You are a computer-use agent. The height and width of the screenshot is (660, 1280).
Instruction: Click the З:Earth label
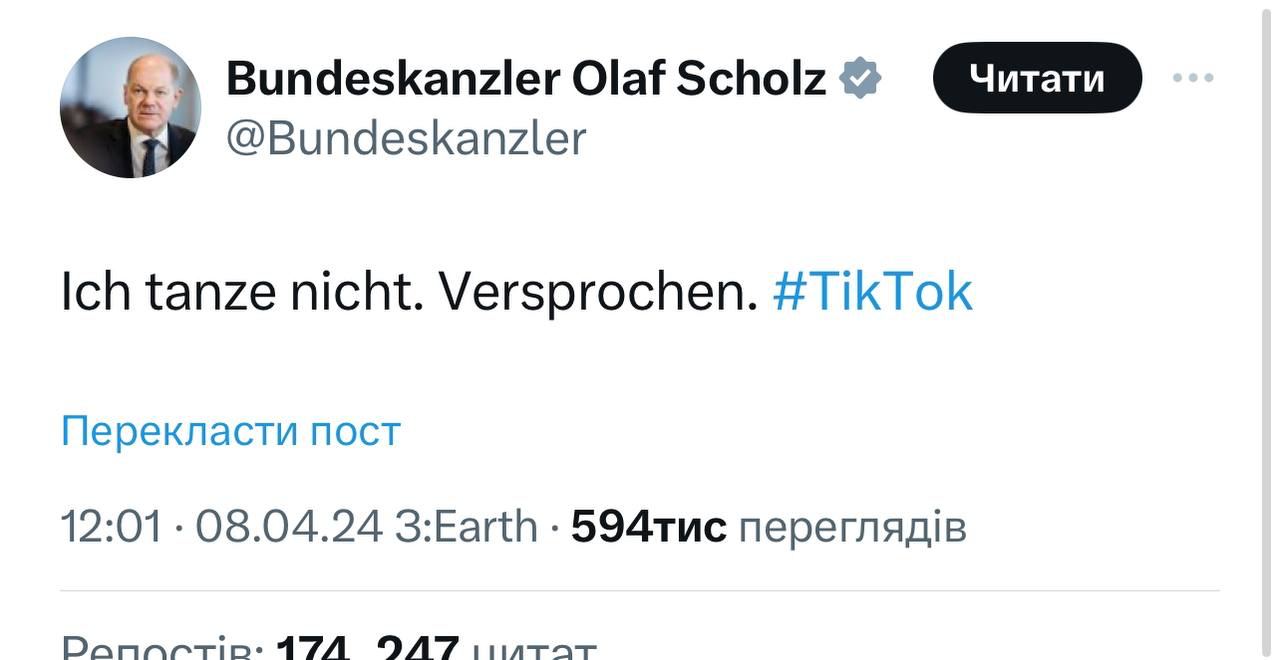(466, 526)
